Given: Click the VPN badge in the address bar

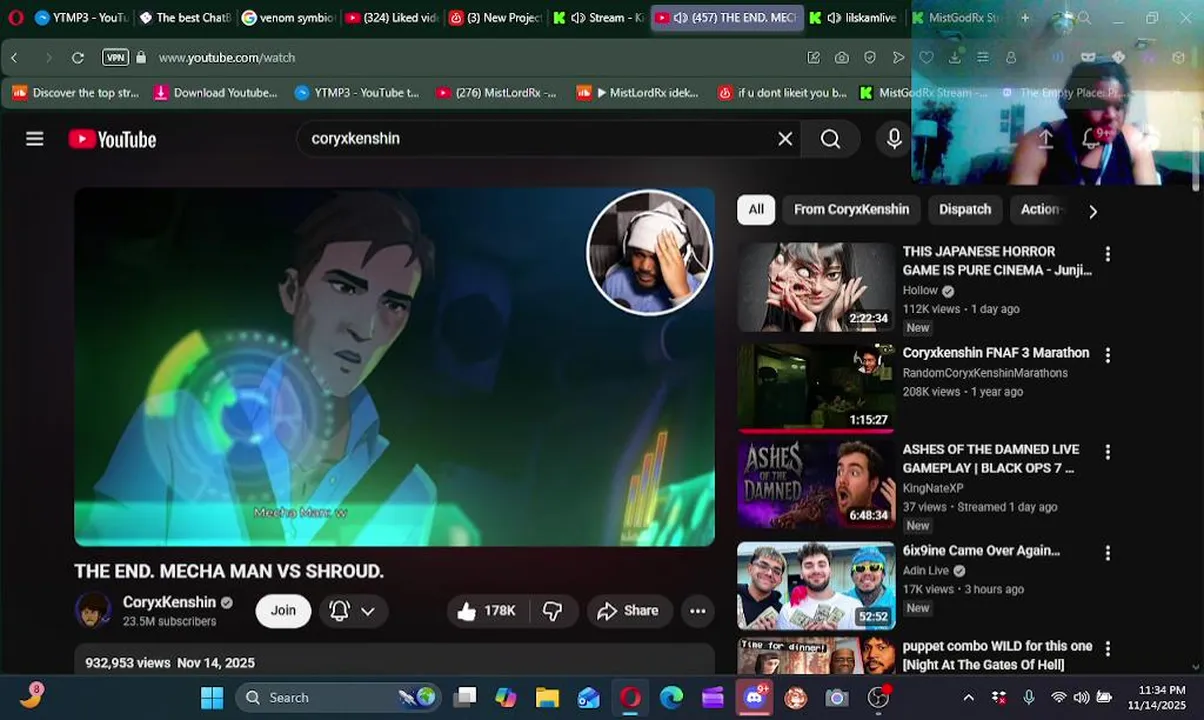Looking at the screenshot, I should (x=116, y=57).
